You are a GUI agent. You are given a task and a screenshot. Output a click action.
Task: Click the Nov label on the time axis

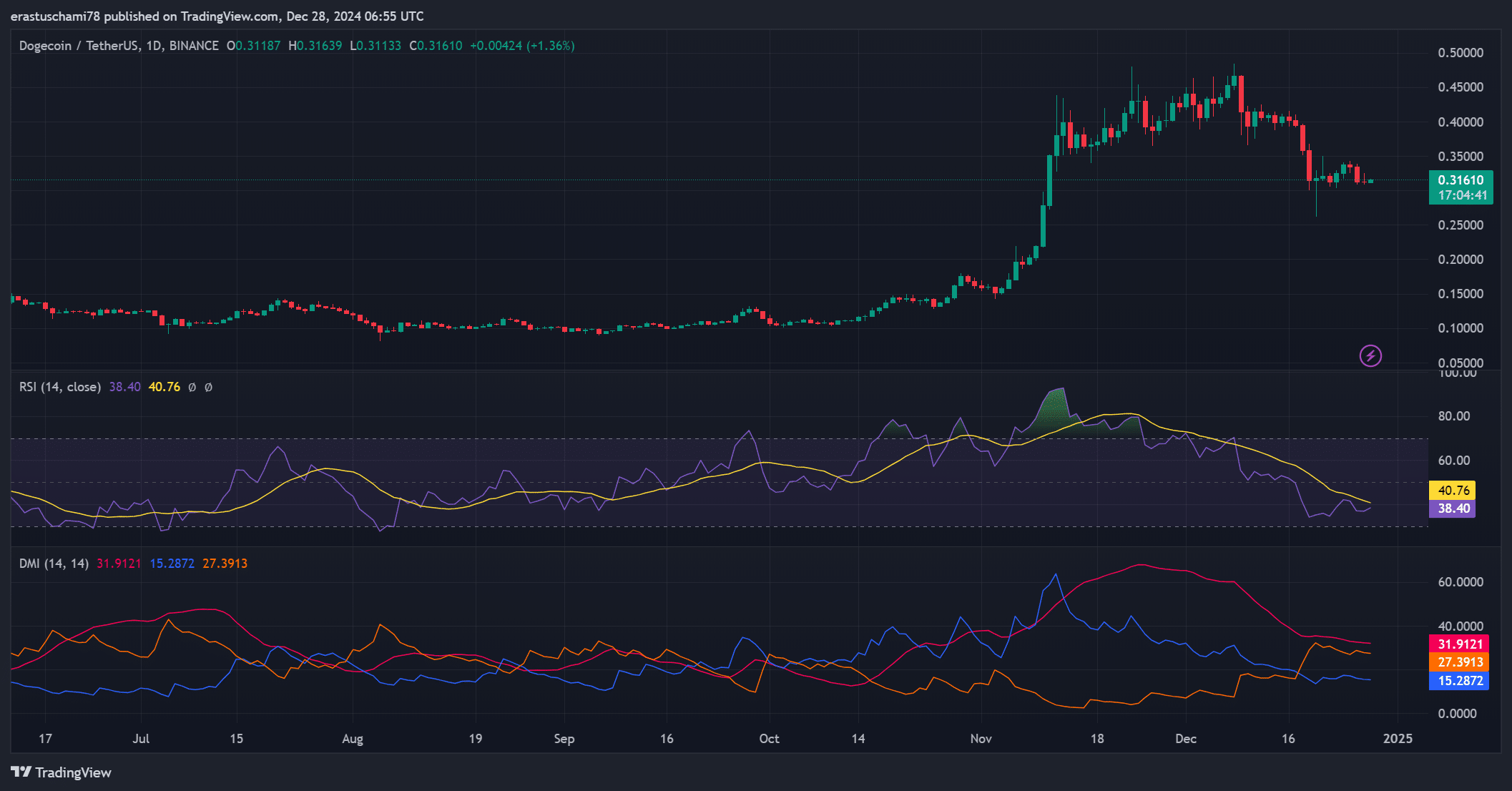[x=981, y=739]
